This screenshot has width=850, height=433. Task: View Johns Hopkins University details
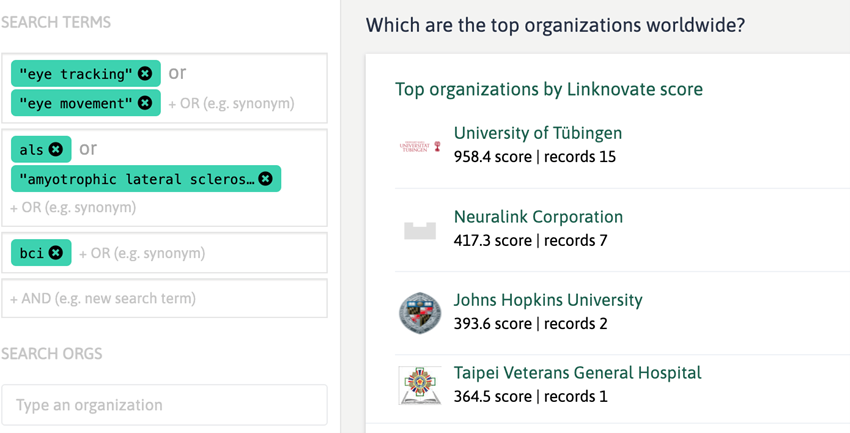pos(548,300)
